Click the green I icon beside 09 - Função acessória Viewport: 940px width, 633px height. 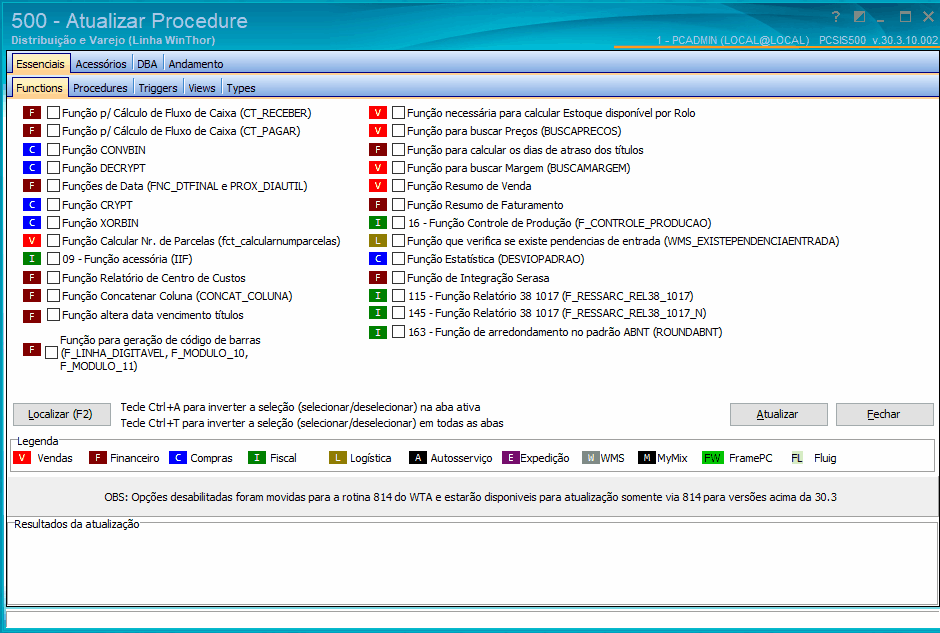(32, 259)
